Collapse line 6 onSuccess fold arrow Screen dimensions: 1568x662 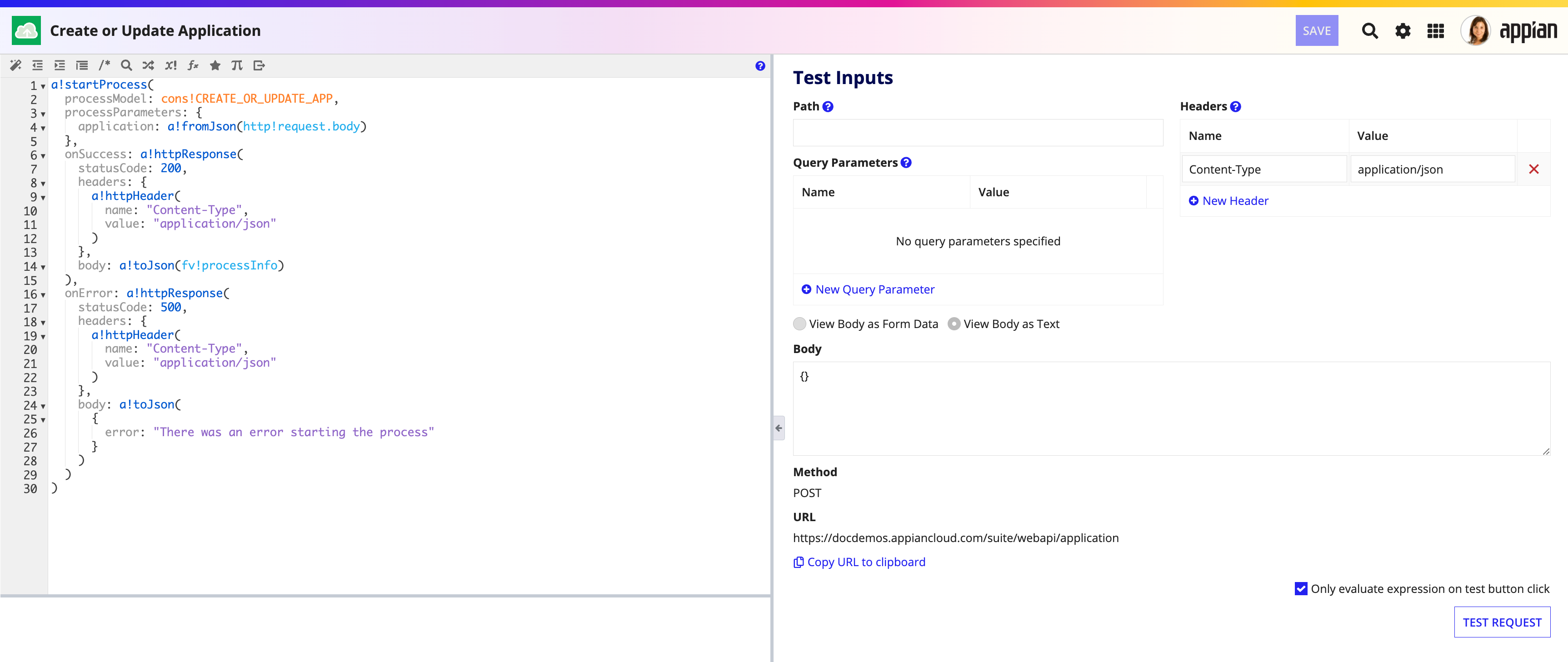coord(43,156)
